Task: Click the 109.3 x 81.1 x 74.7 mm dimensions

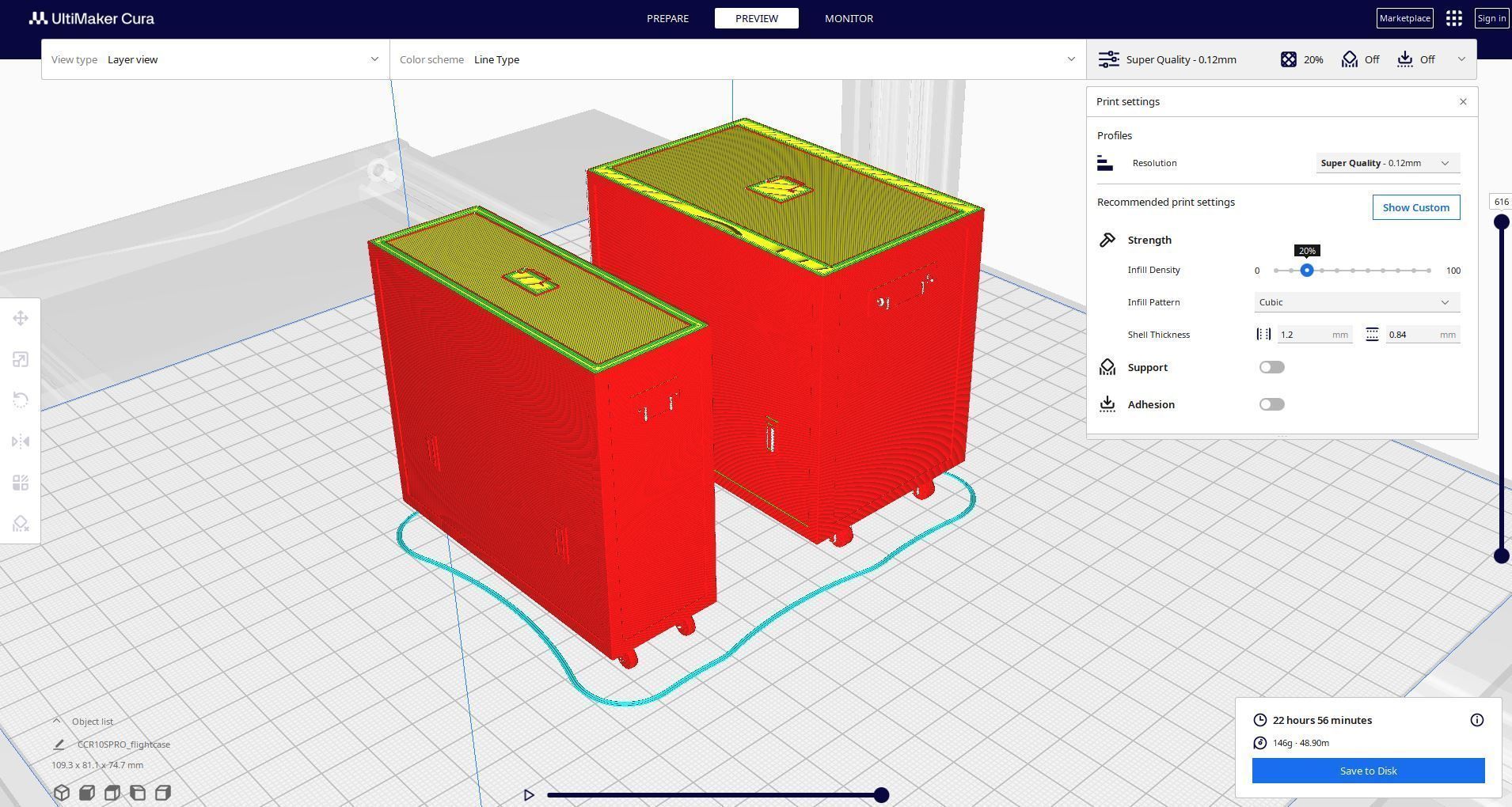Action: click(x=97, y=765)
